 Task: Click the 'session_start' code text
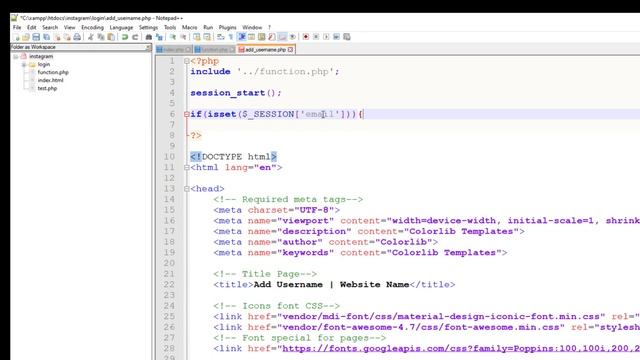click(x=227, y=93)
